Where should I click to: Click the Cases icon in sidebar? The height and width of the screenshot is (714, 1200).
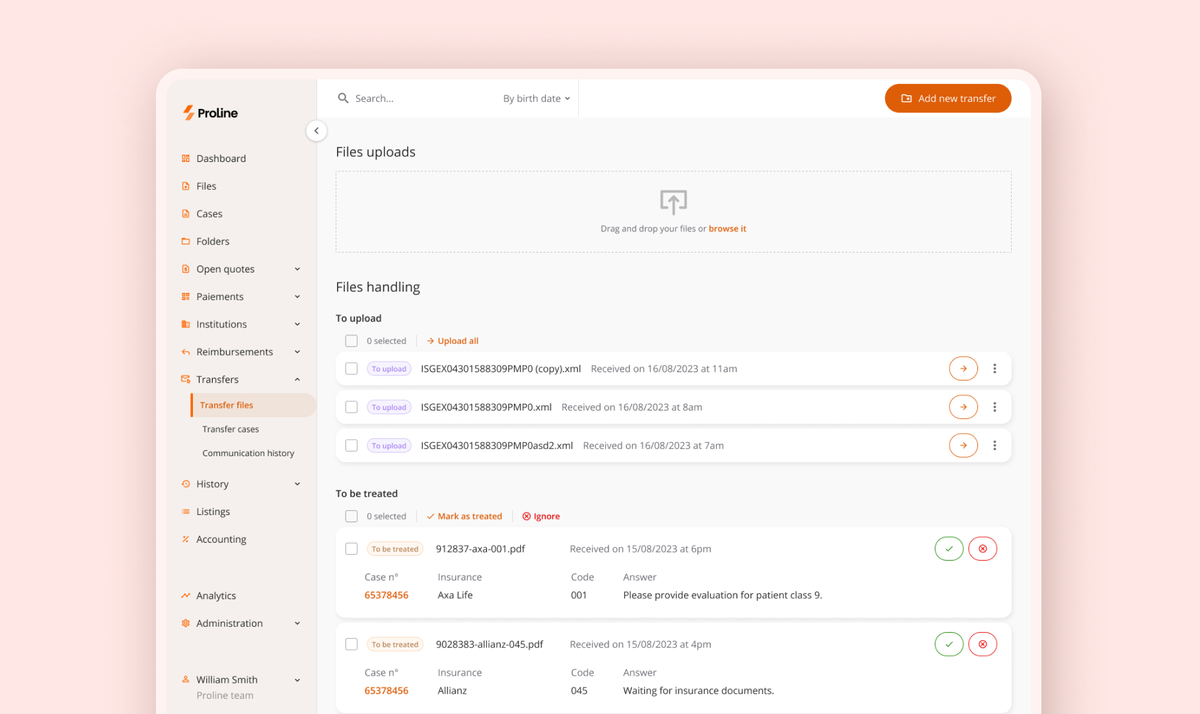(185, 213)
